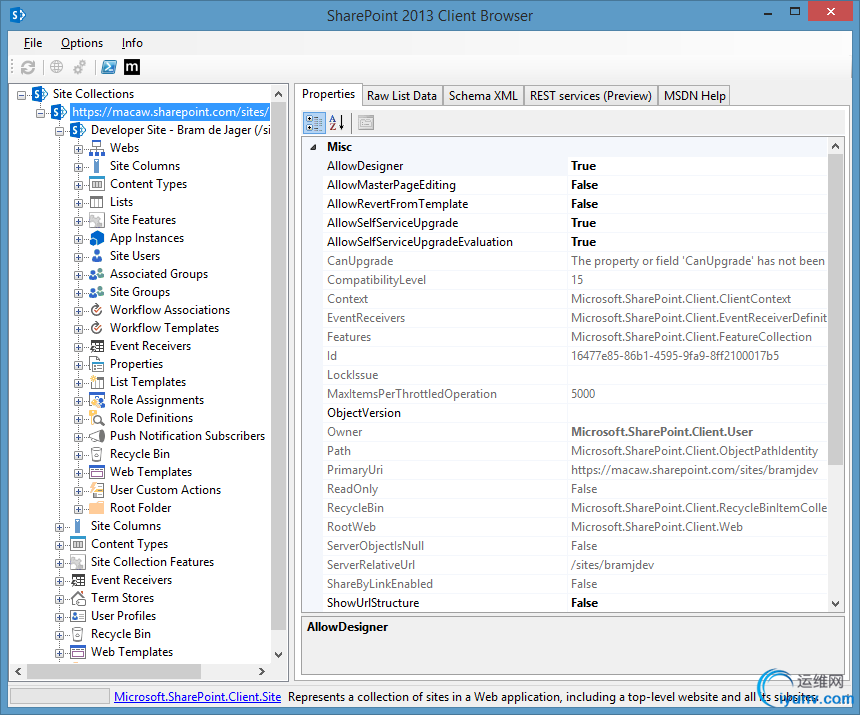The width and height of the screenshot is (860, 715).
Task: Click the tree horizontal scrollbar left arrow
Action: click(18, 671)
